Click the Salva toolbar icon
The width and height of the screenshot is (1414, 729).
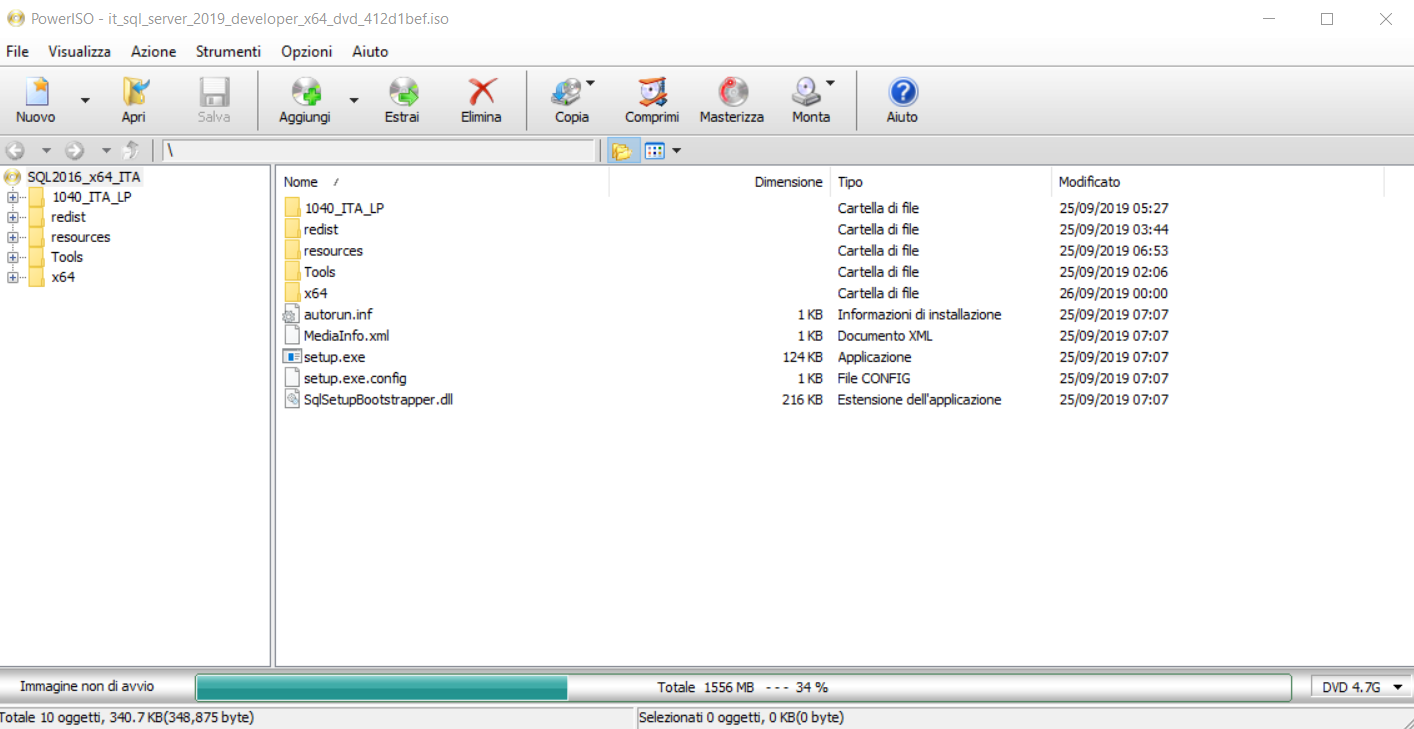(x=214, y=92)
